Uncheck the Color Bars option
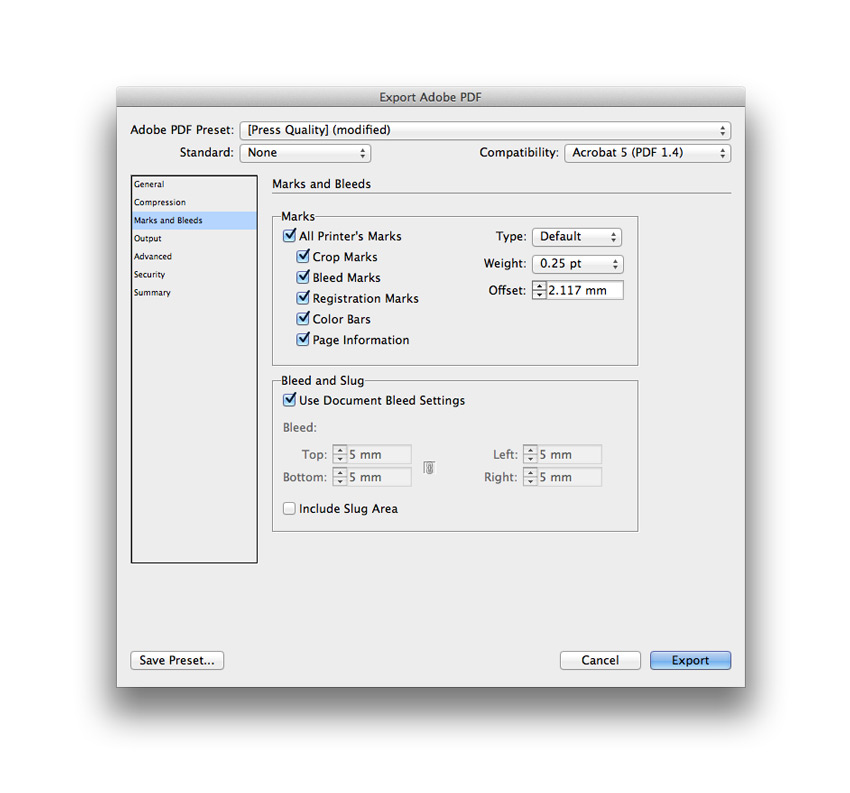Image resolution: width=850 pixels, height=793 pixels. click(303, 319)
